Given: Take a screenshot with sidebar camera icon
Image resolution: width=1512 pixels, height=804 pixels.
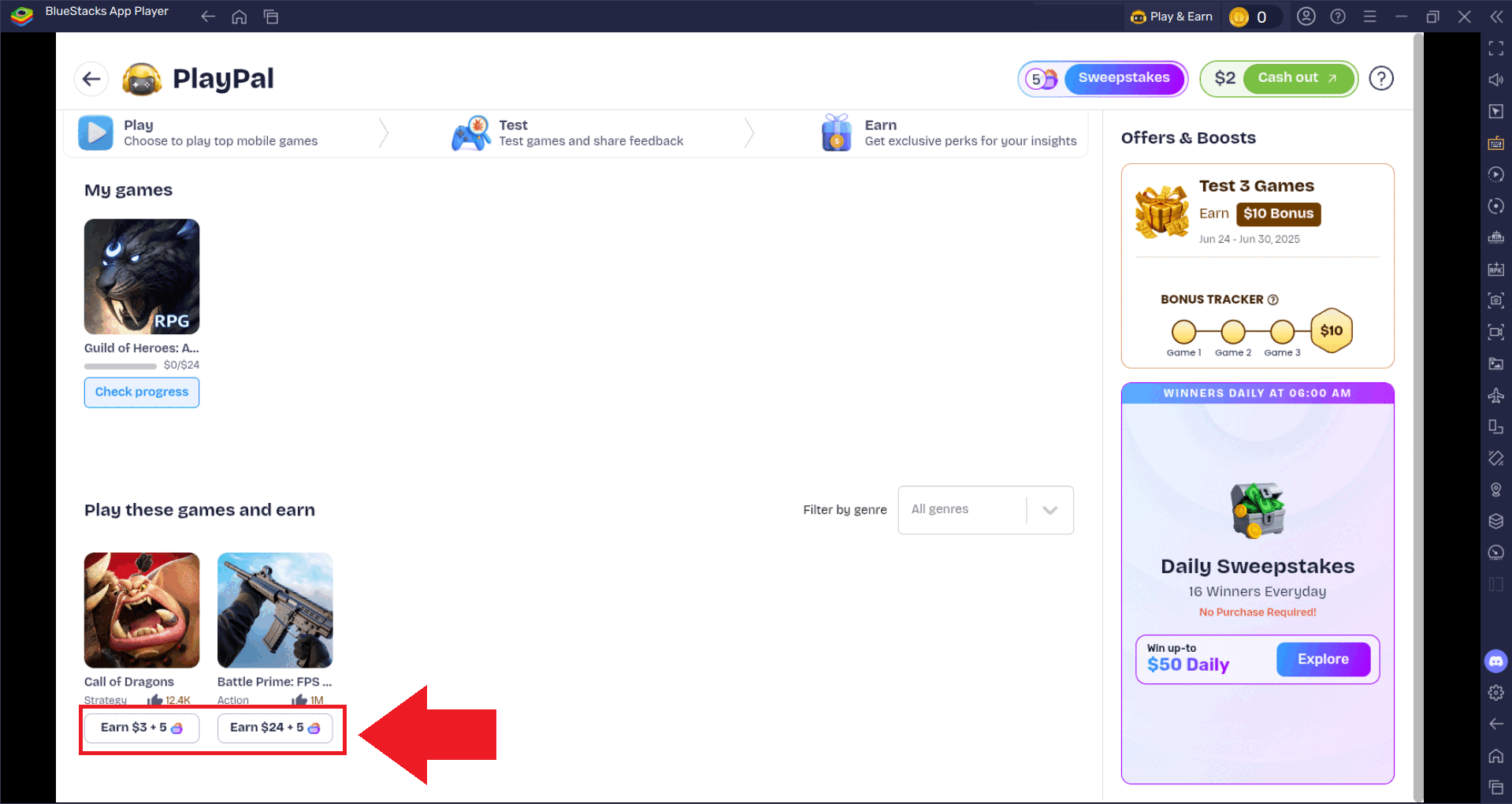Looking at the screenshot, I should point(1495,300).
